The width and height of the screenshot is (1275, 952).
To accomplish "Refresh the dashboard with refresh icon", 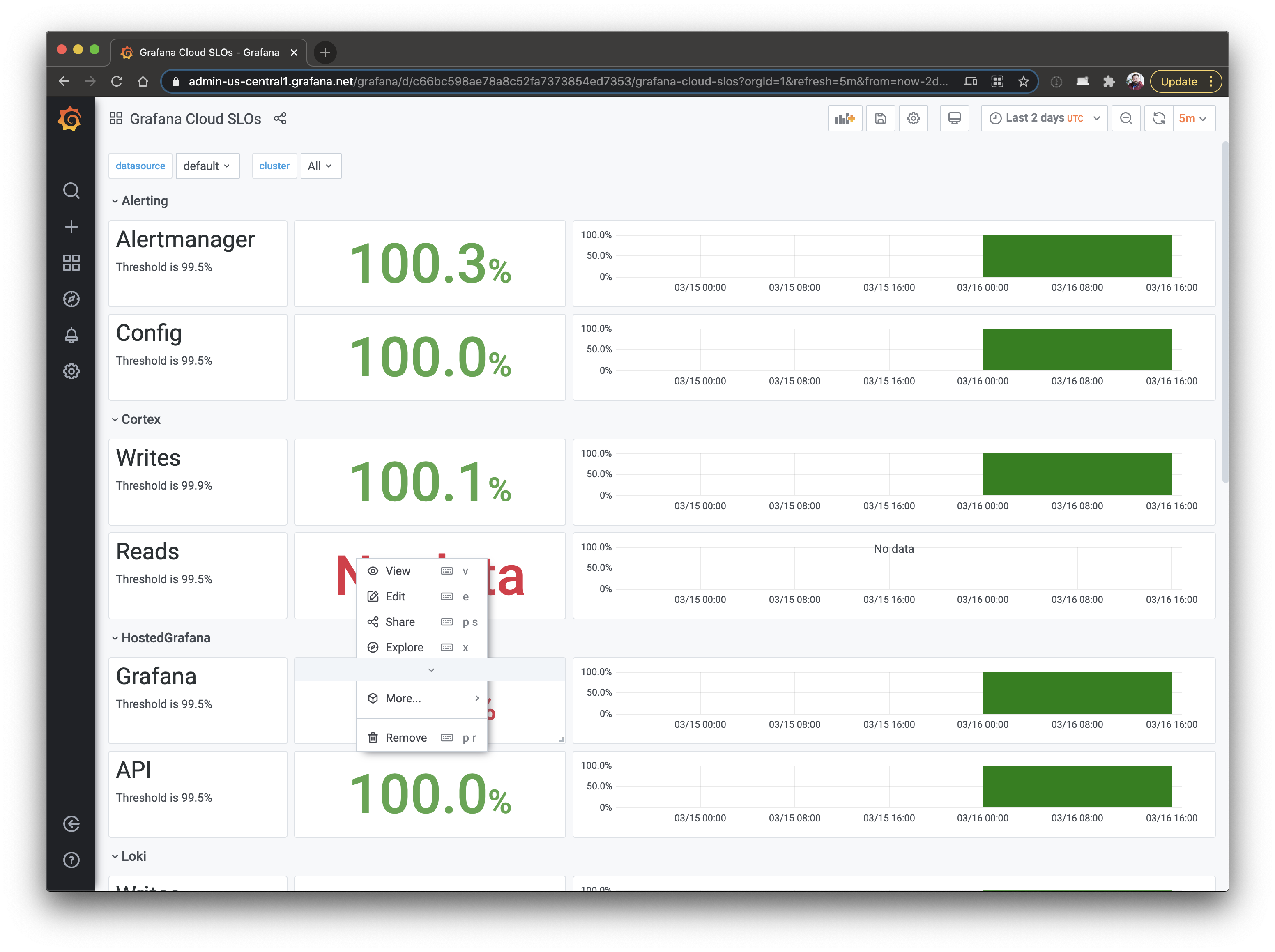I will coord(1159,118).
